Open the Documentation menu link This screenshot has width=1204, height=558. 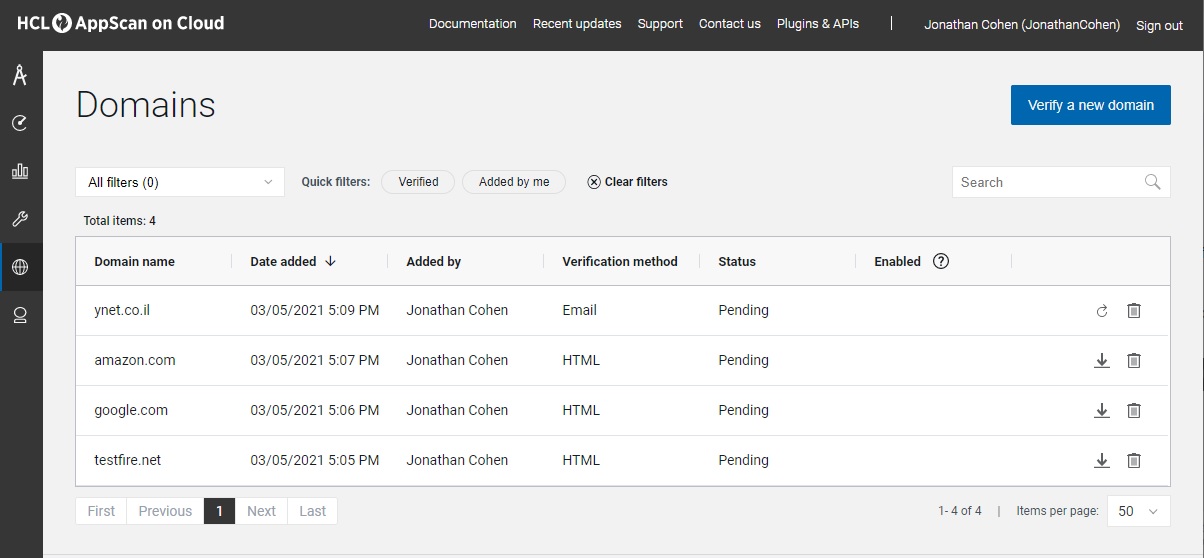point(473,24)
